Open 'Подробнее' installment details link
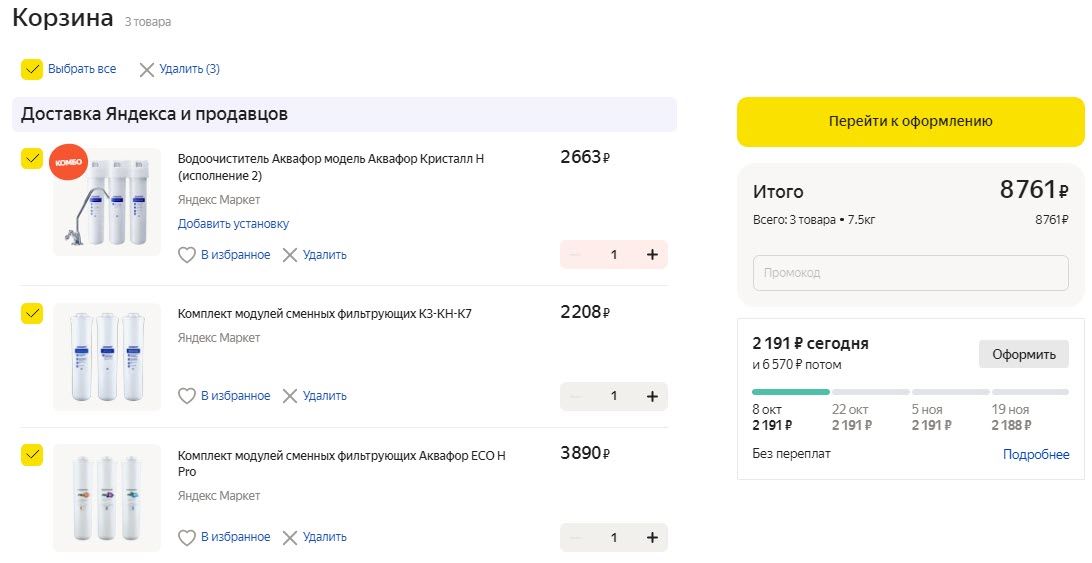1092x563 pixels. point(1036,454)
